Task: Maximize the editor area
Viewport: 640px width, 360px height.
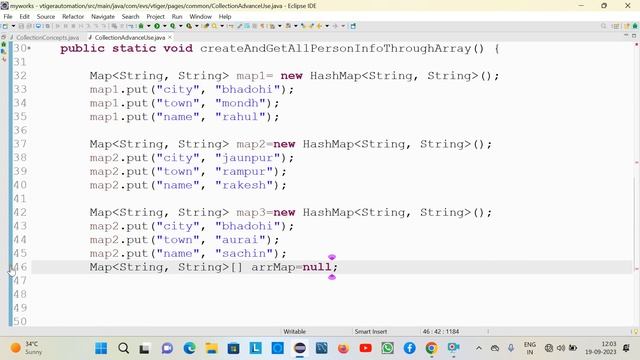Action: point(634,36)
